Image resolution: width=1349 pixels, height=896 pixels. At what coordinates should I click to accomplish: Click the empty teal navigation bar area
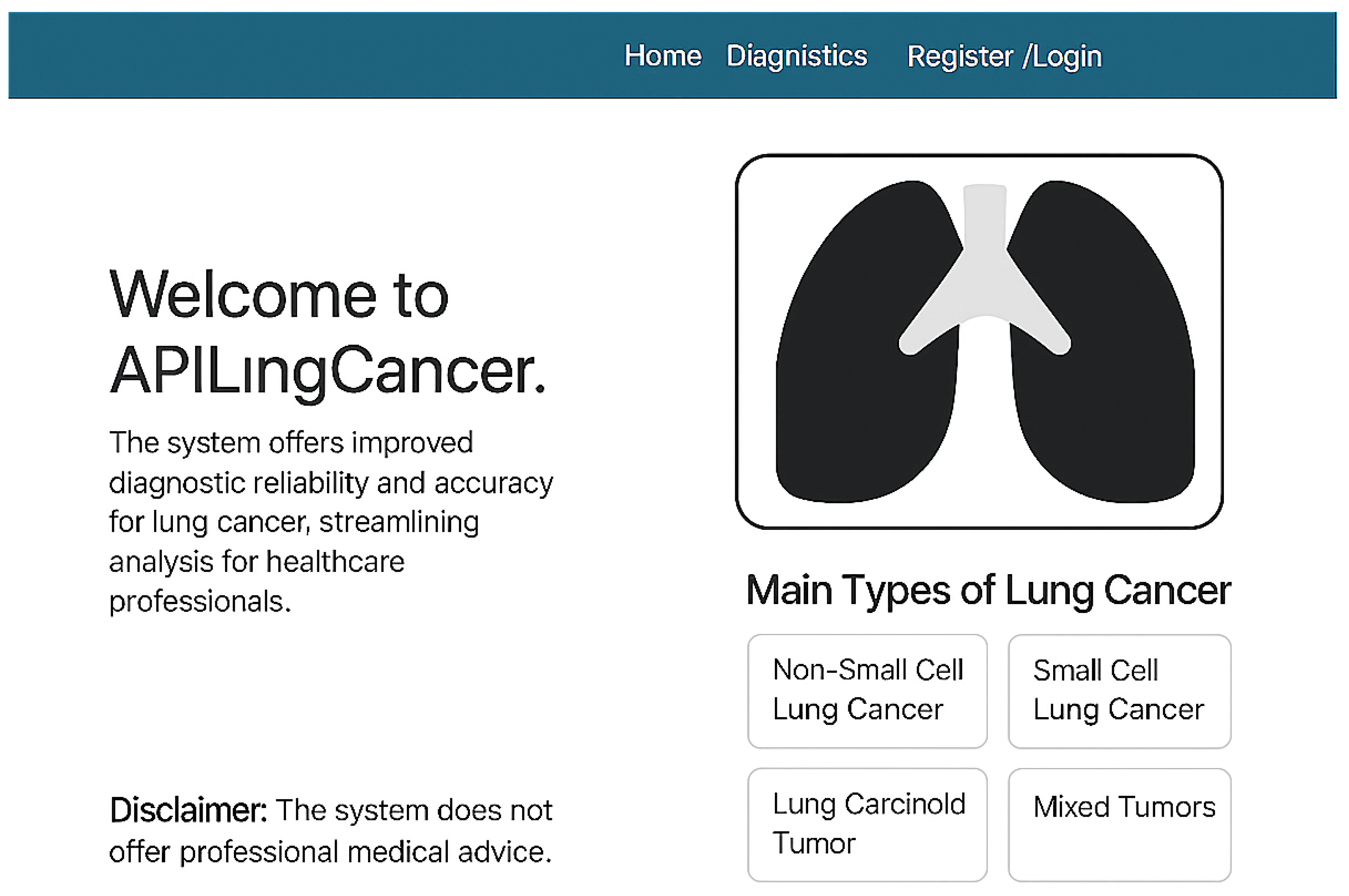click(x=286, y=56)
